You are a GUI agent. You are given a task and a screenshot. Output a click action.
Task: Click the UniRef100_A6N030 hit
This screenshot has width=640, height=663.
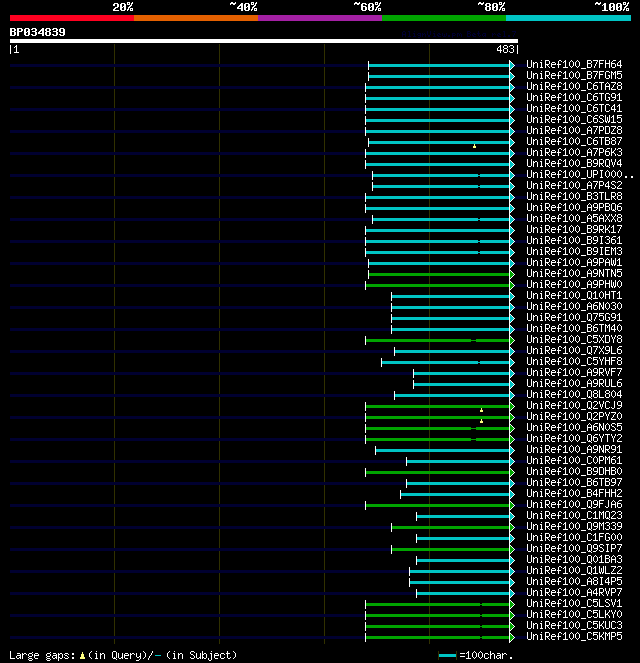tap(574, 307)
